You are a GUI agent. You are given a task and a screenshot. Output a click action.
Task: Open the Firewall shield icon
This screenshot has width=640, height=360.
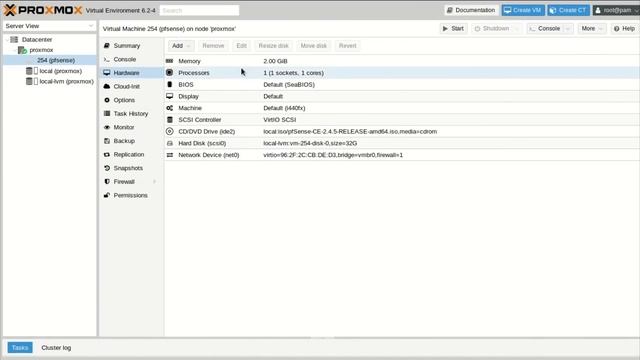tap(107, 182)
